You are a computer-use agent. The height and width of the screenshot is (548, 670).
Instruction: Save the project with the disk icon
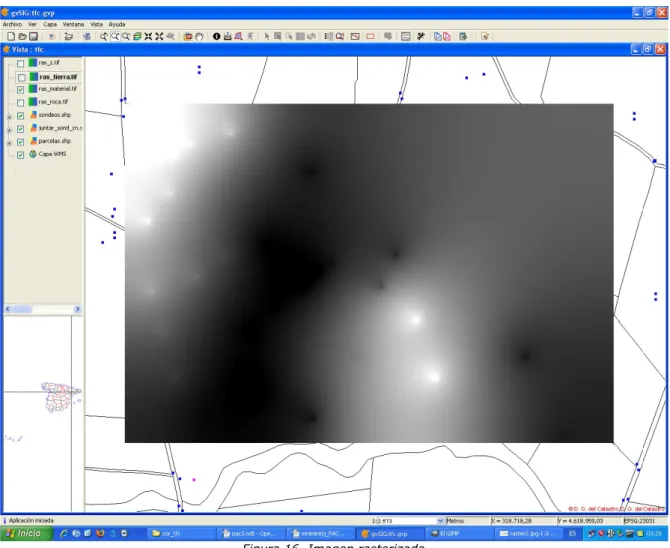pos(33,37)
